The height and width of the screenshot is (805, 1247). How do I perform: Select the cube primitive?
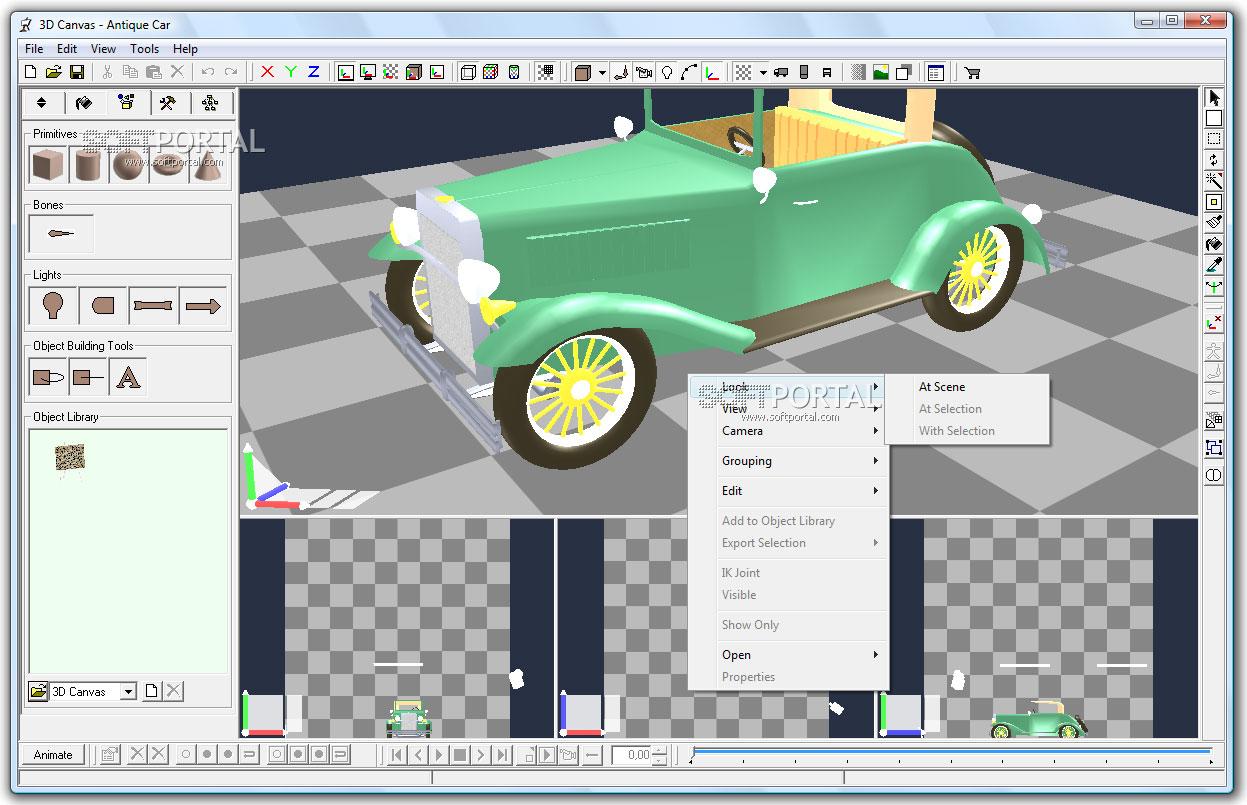coord(46,165)
